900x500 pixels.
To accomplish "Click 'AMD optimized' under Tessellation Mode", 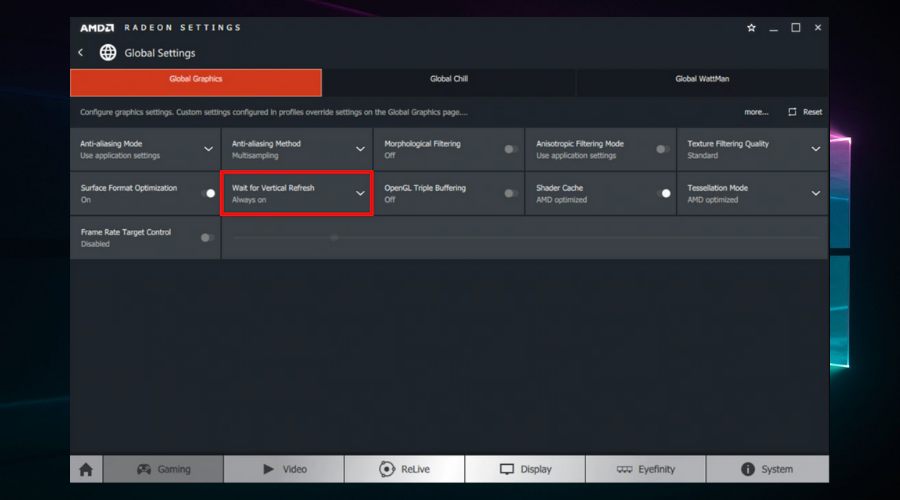I will pyautogui.click(x=713, y=200).
